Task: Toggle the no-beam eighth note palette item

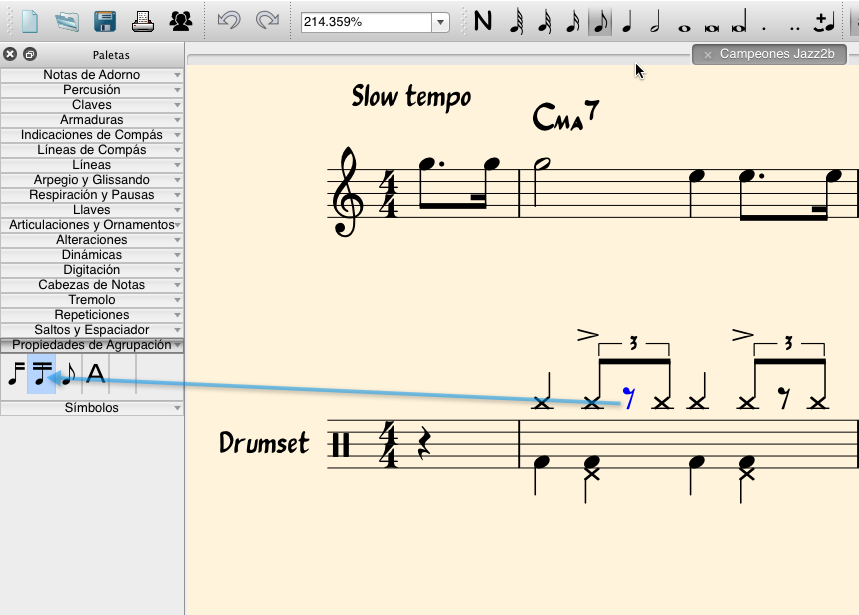Action: [x=67, y=374]
